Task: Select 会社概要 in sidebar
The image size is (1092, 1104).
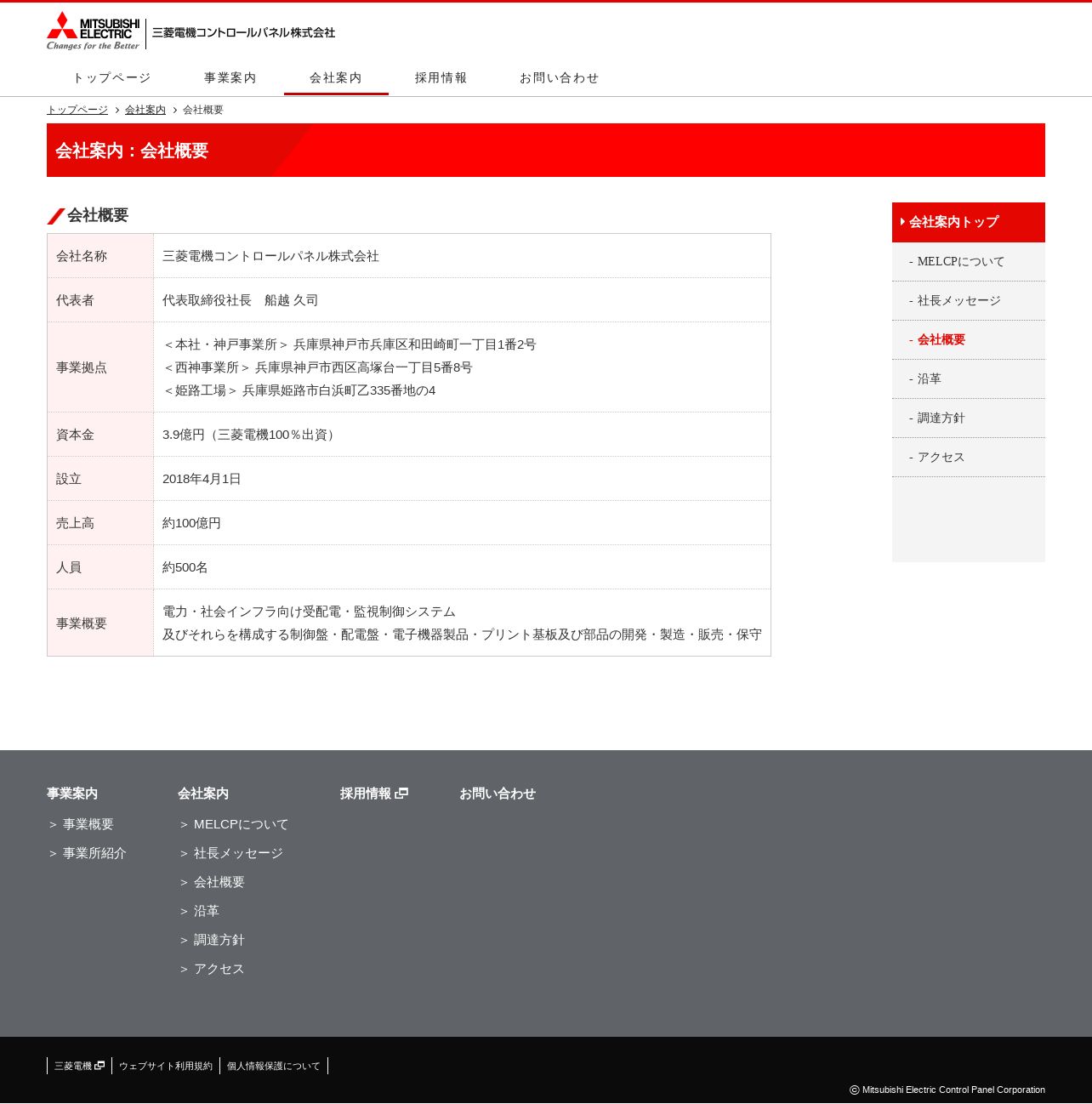Action: pos(969,340)
